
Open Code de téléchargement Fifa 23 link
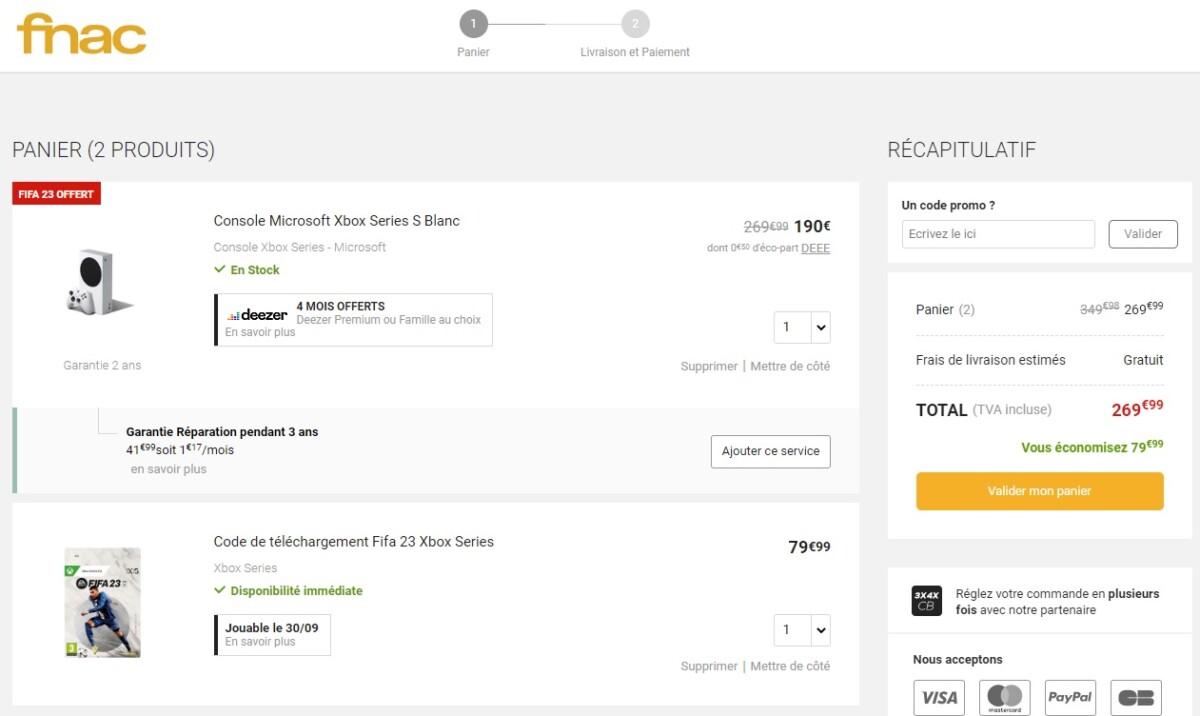(x=354, y=542)
